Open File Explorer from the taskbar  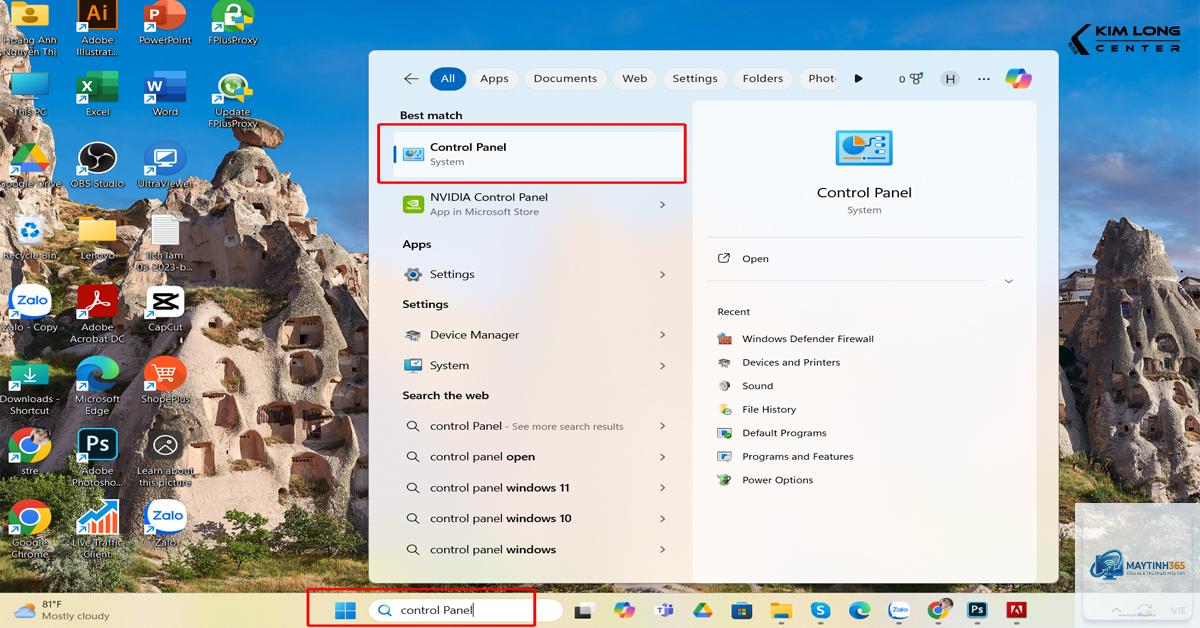point(781,610)
